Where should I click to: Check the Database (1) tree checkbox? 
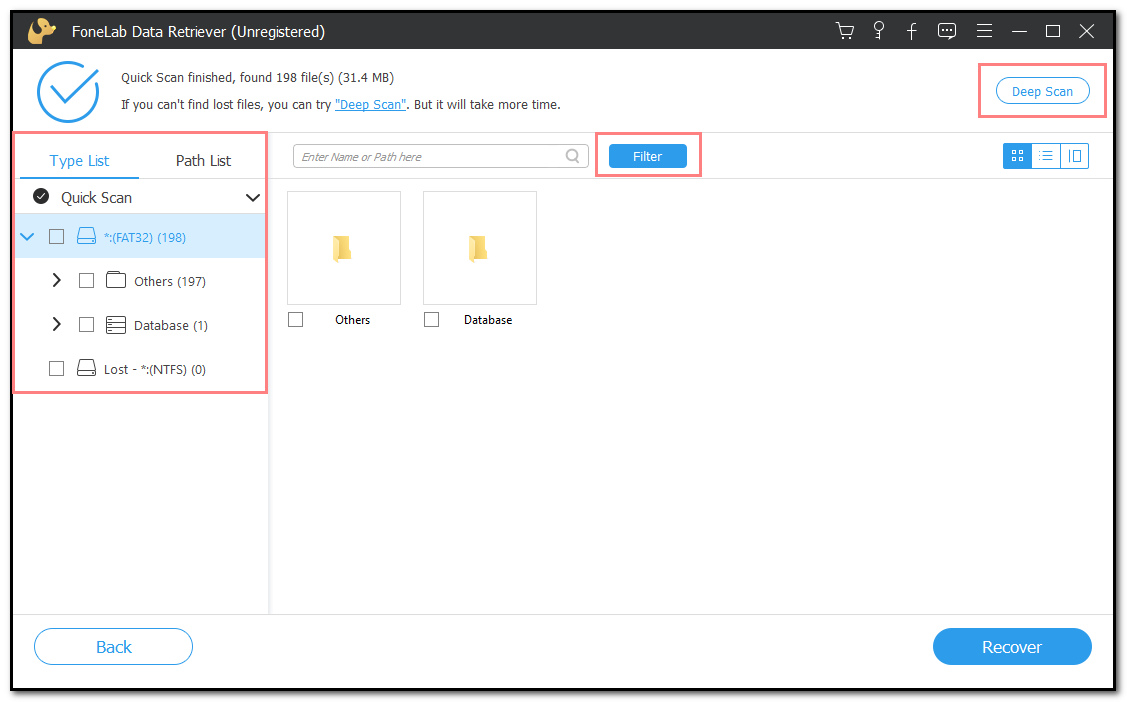tap(86, 325)
